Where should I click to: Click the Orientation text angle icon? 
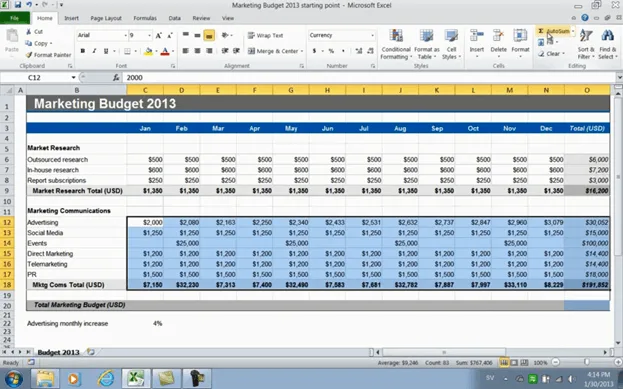(225, 35)
